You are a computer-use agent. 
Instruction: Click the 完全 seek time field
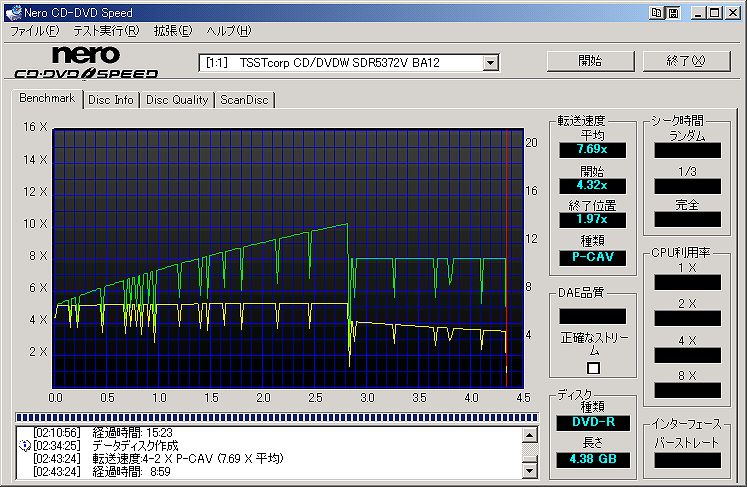(687, 219)
